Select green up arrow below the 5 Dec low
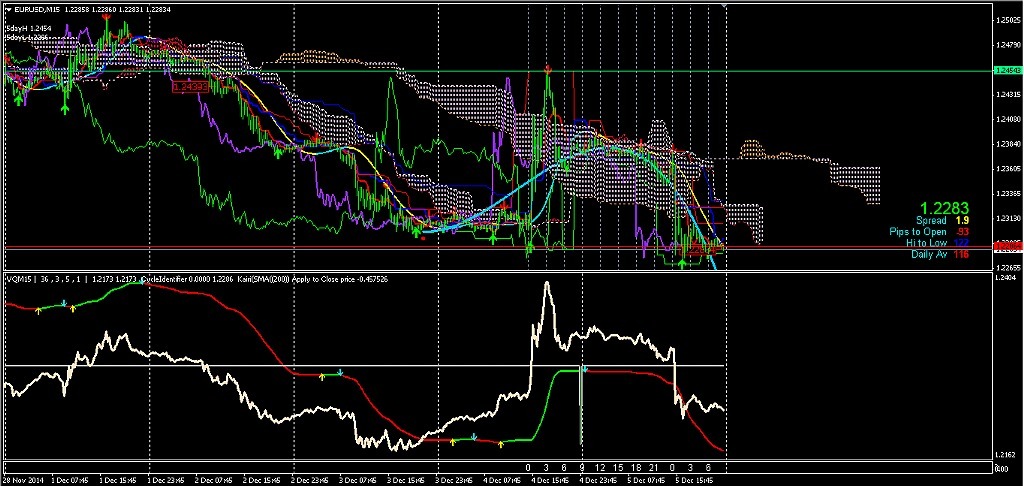1024x486 pixels. (682, 263)
